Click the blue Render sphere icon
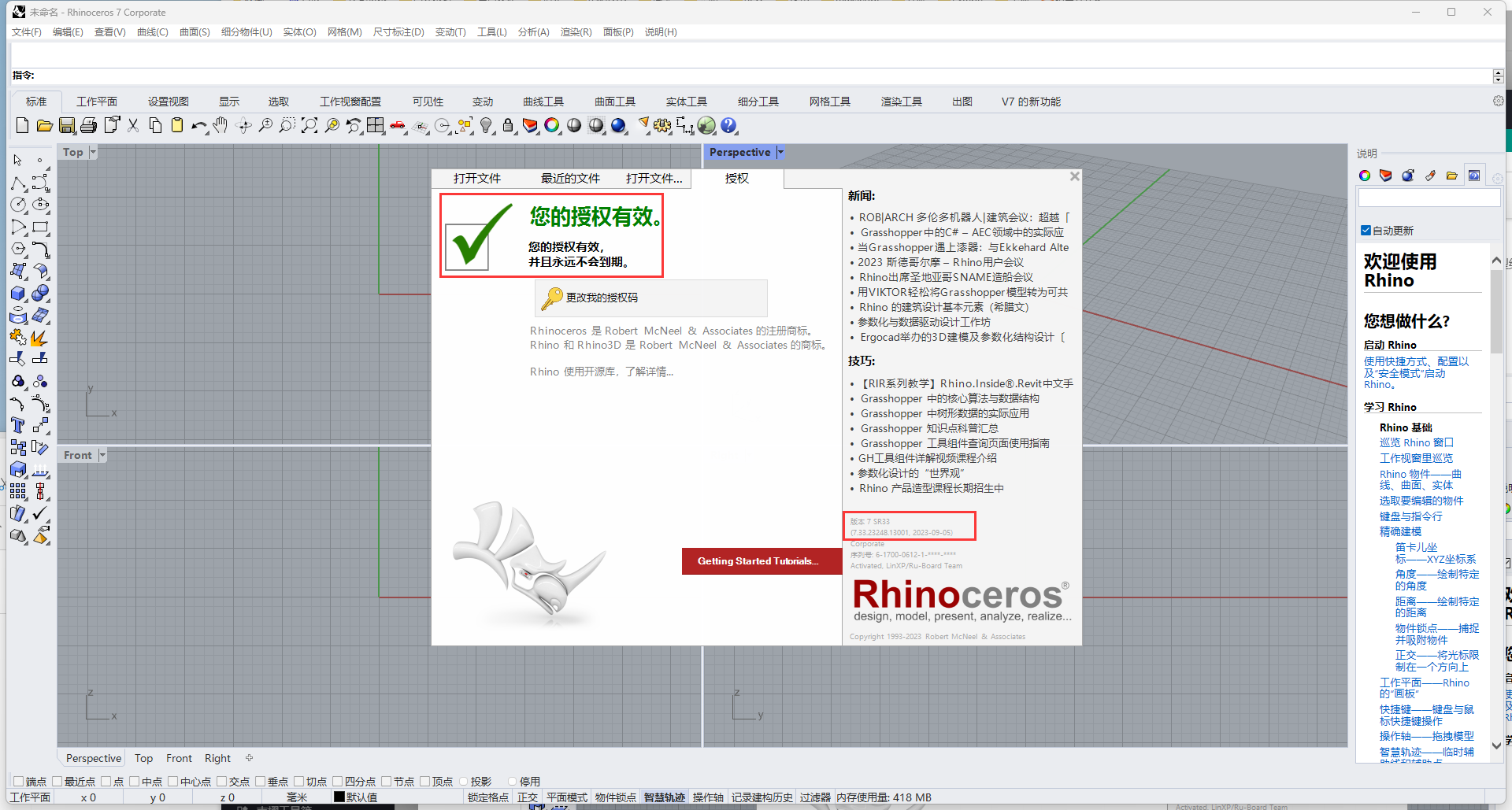1512x810 pixels. pyautogui.click(x=618, y=126)
